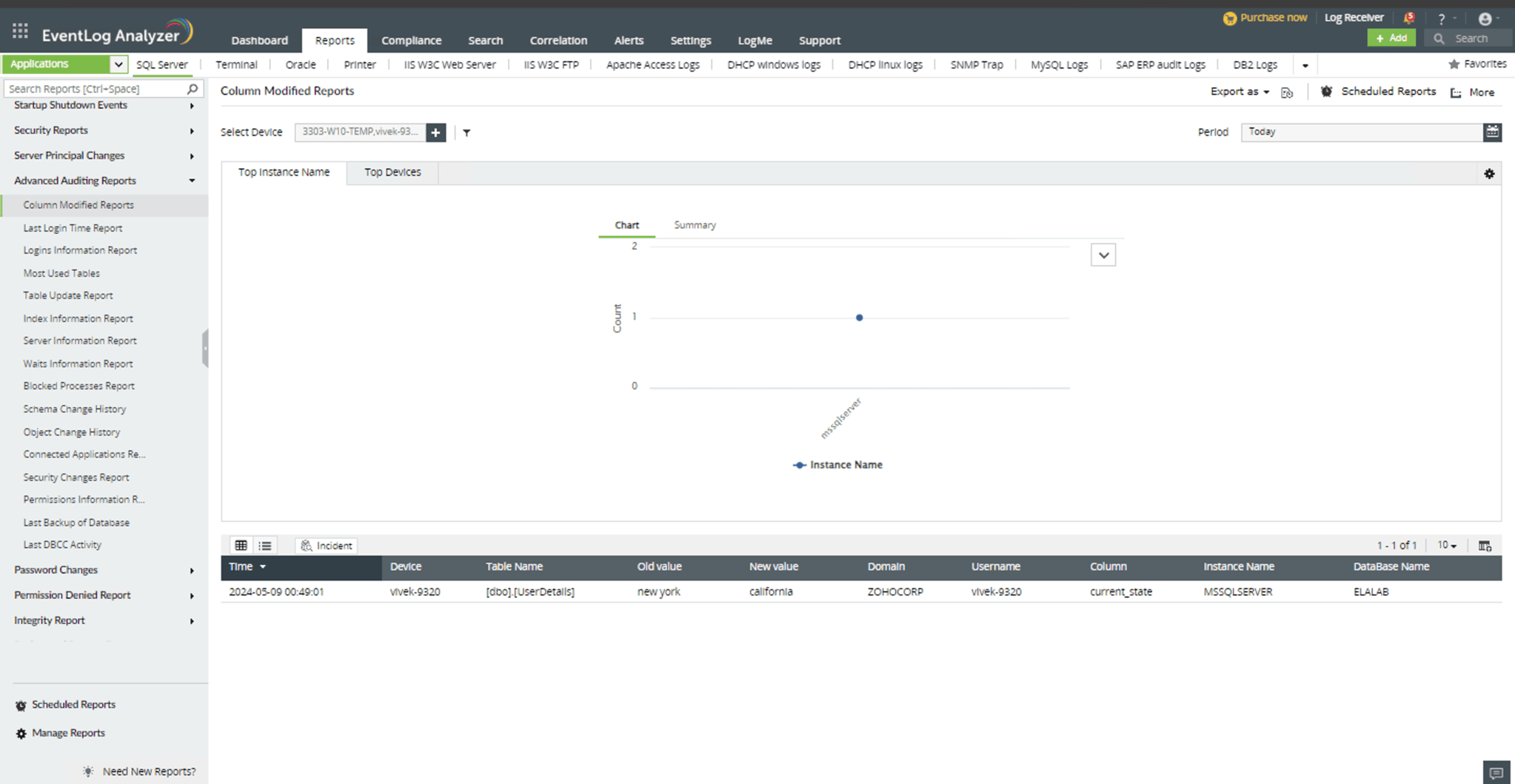Open the user account profile icon
This screenshot has width=1515, height=784.
[1485, 19]
